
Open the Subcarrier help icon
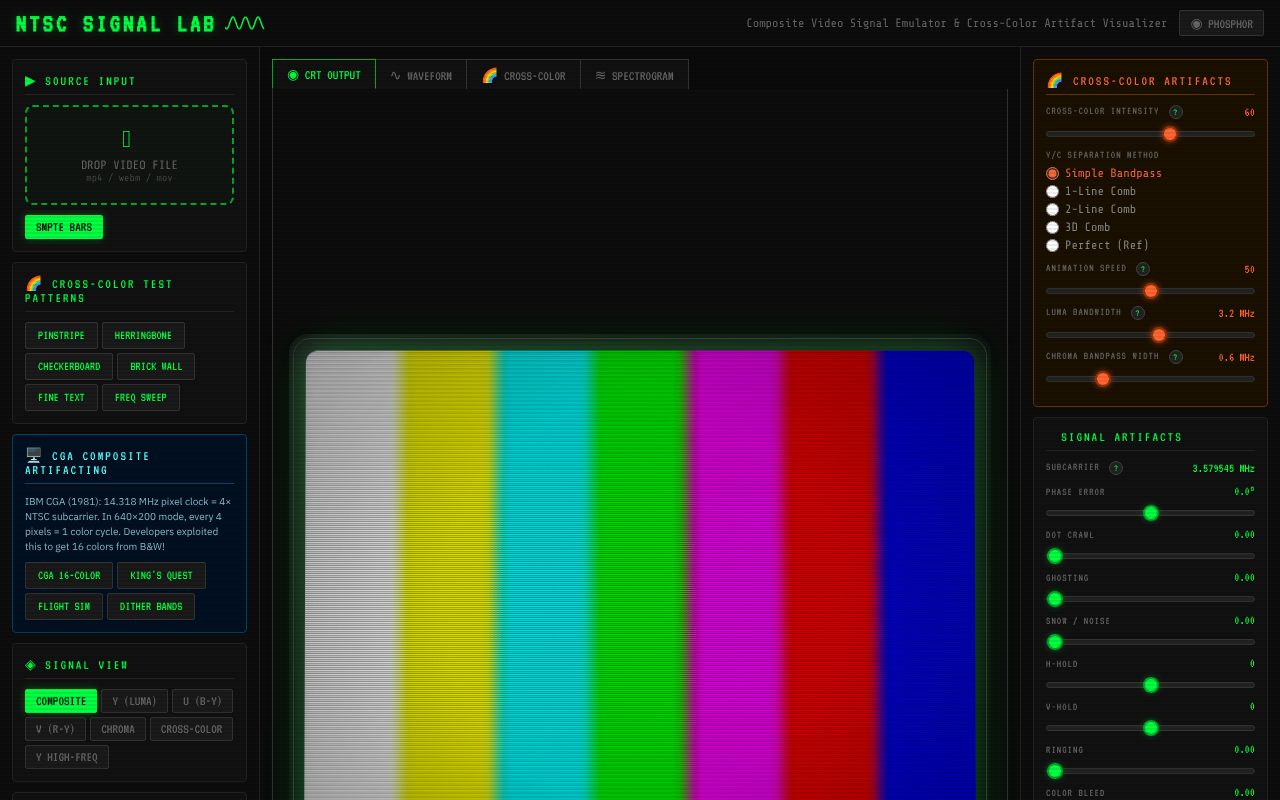tap(1115, 468)
